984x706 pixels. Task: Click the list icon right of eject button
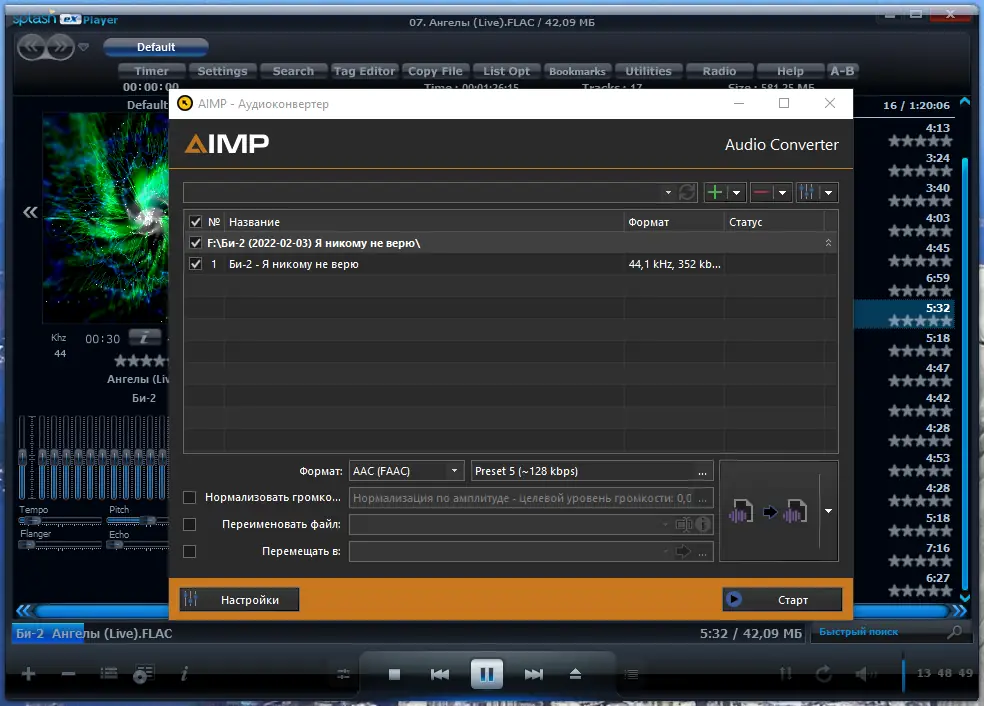(x=631, y=674)
